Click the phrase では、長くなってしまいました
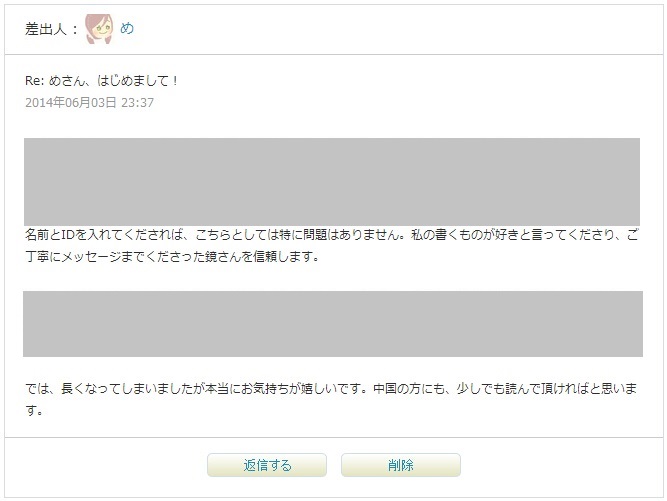Viewport: 667px width, 501px height. [109, 388]
